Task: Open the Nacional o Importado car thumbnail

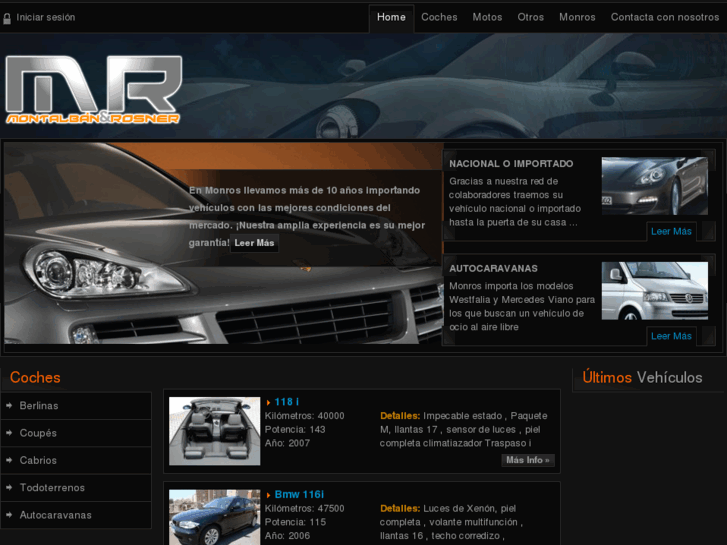Action: tap(655, 186)
